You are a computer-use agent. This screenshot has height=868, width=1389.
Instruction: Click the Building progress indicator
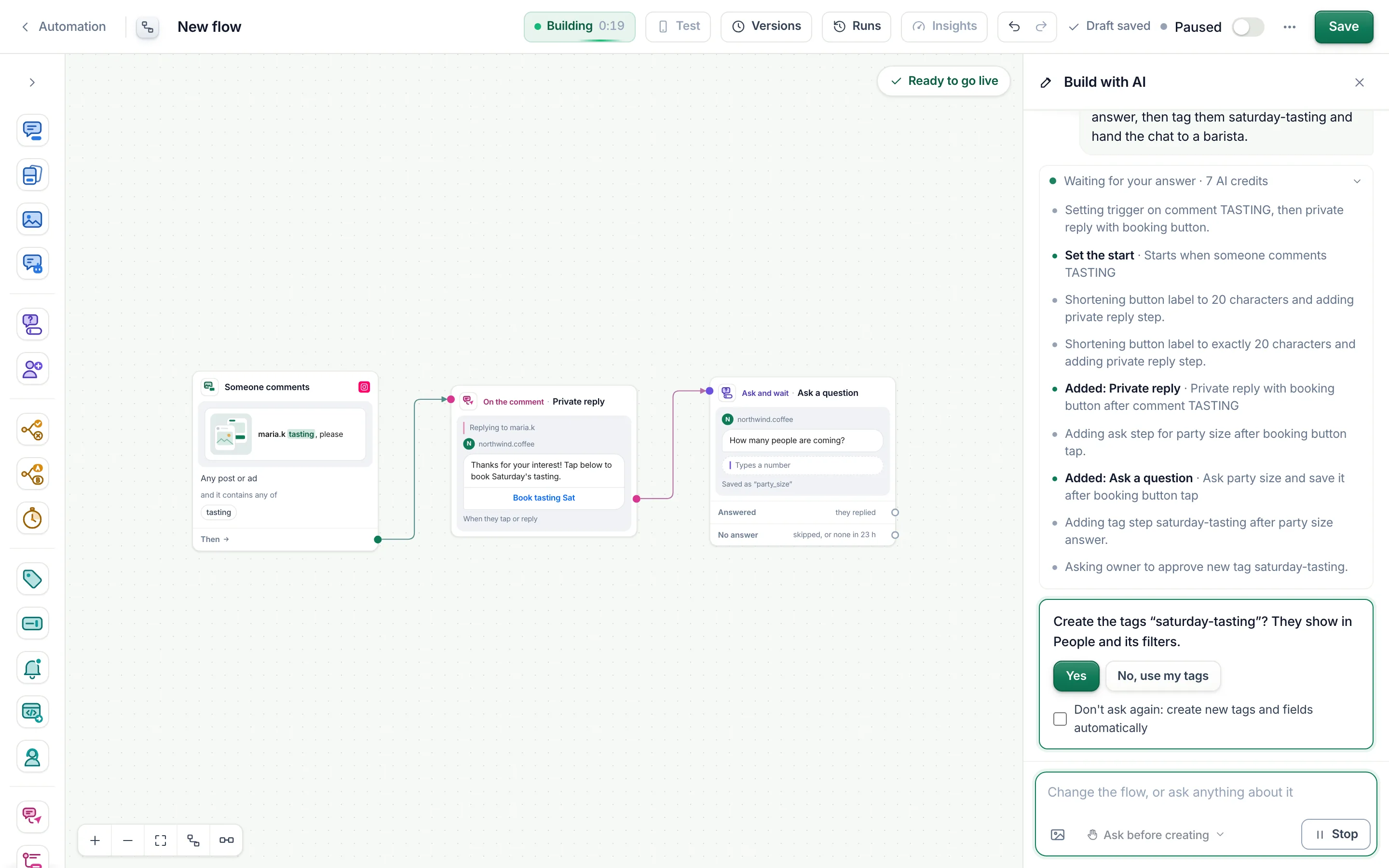(x=579, y=27)
